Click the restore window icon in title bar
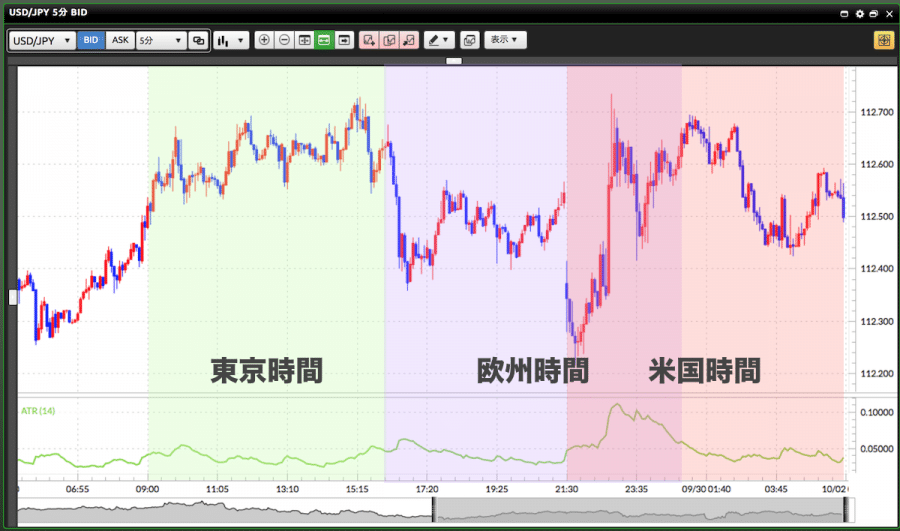 pos(874,13)
